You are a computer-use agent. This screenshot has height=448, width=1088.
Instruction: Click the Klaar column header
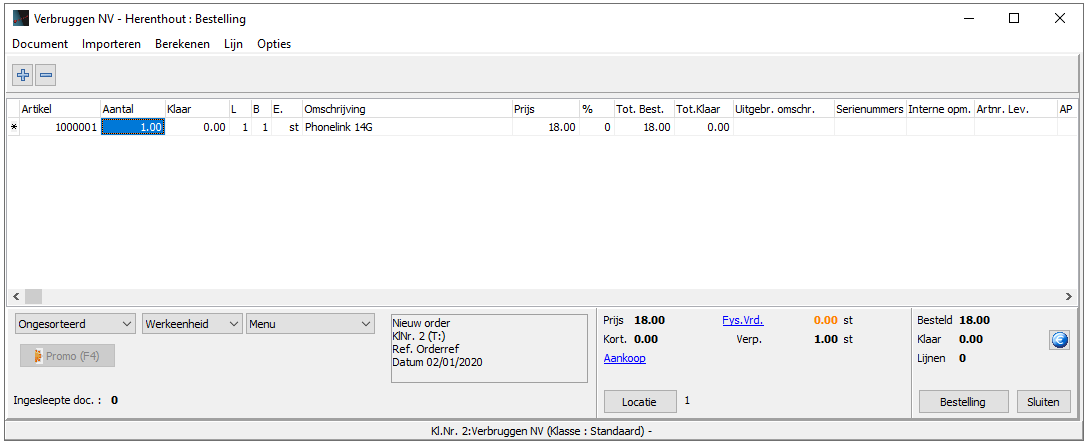196,109
